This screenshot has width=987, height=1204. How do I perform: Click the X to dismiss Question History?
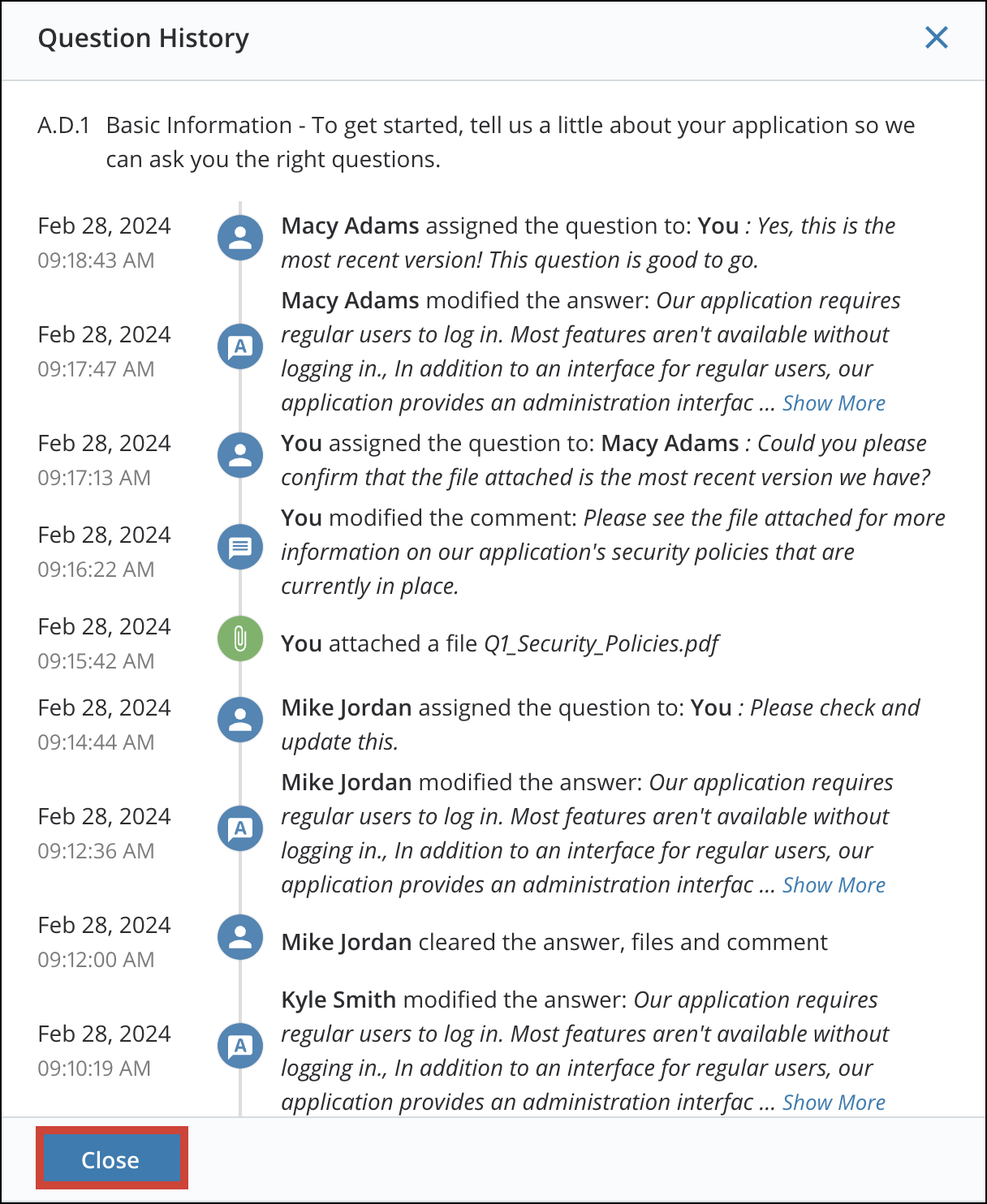[x=937, y=37]
